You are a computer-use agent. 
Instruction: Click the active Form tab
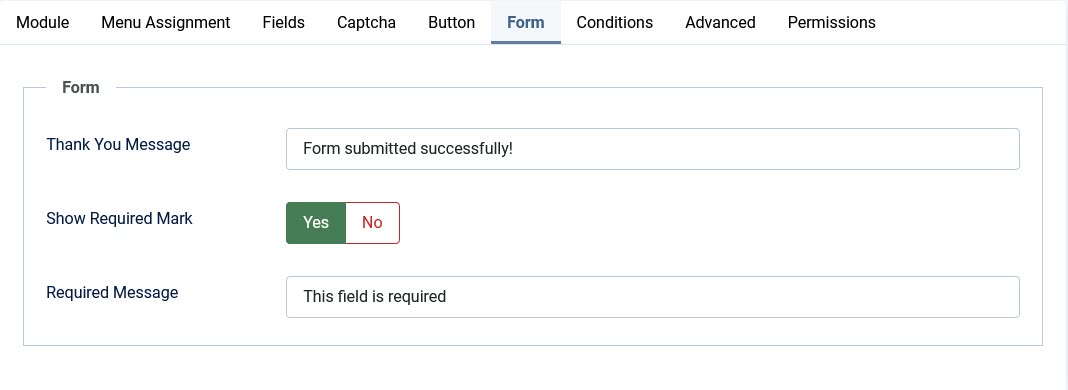point(526,22)
